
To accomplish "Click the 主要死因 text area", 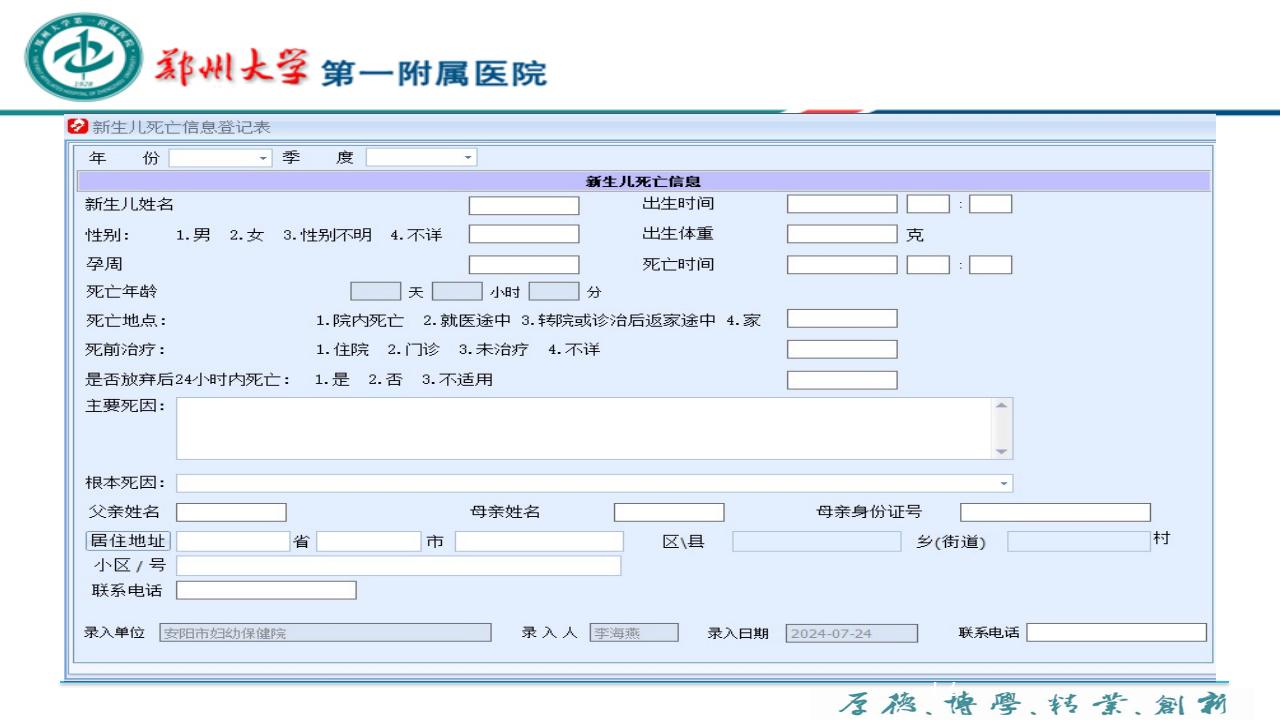I will (x=585, y=429).
